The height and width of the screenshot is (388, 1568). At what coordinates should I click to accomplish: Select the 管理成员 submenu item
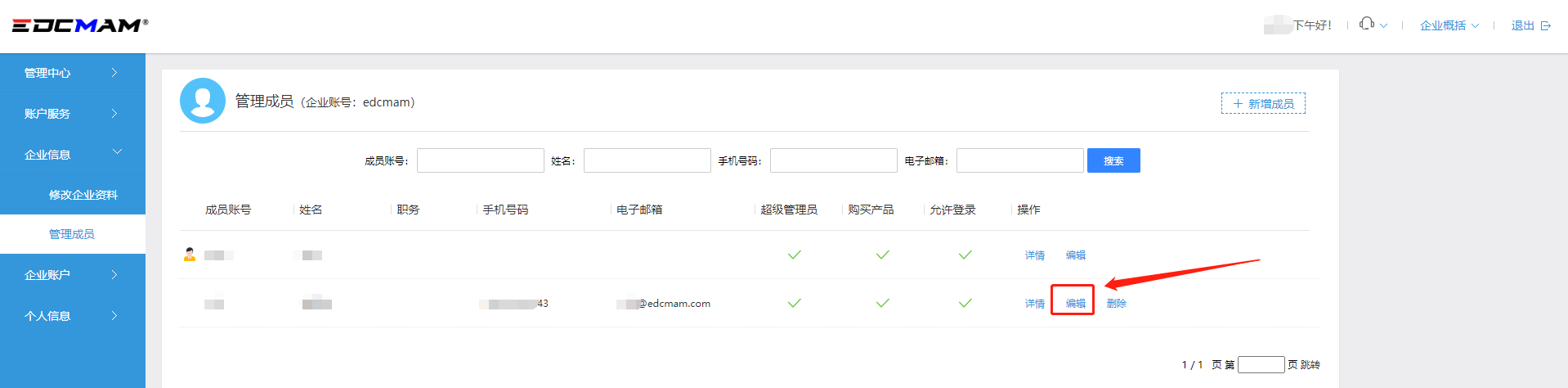(72, 234)
